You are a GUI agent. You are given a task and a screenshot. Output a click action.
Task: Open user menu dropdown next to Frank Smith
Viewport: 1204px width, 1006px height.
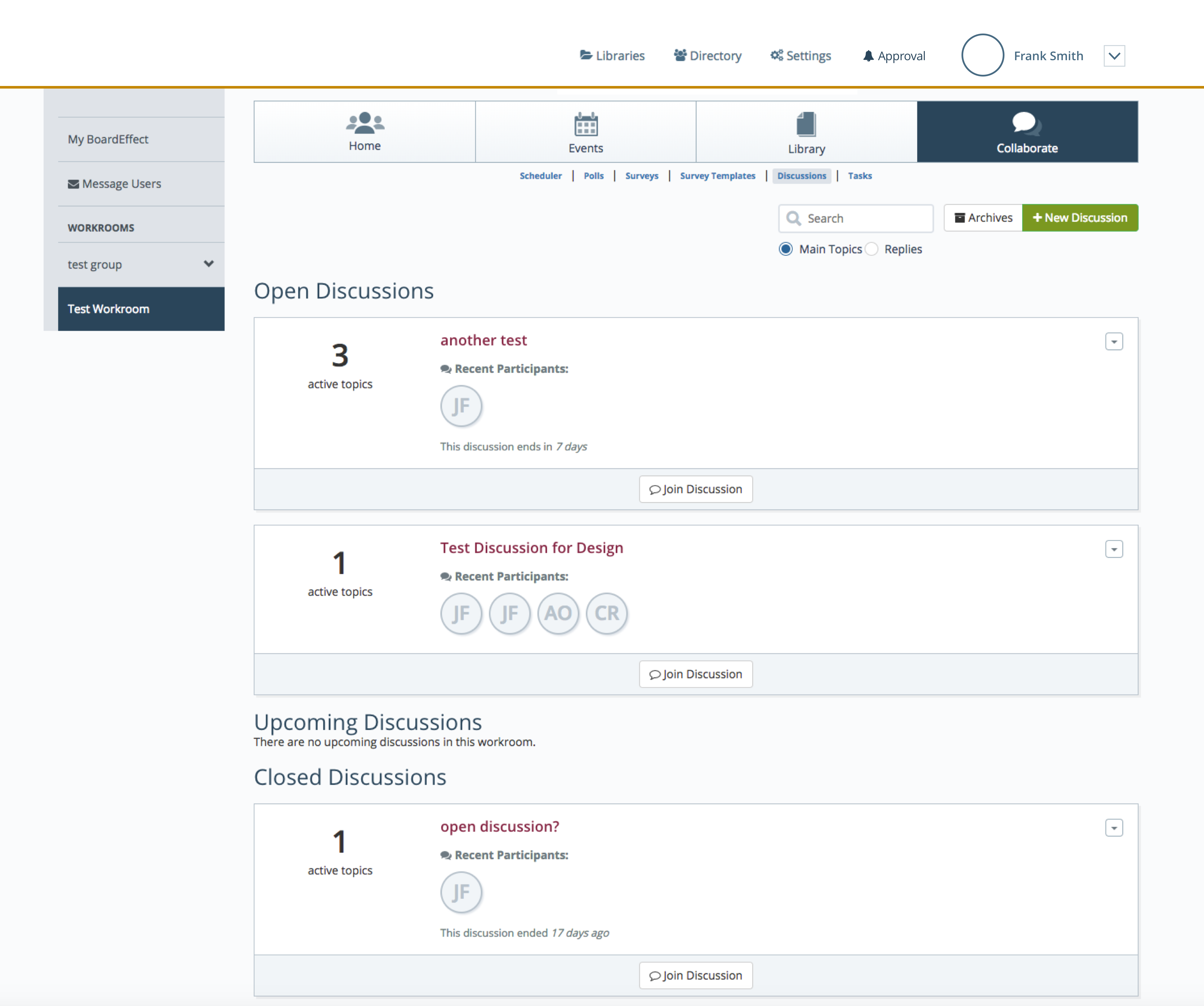pos(1114,56)
